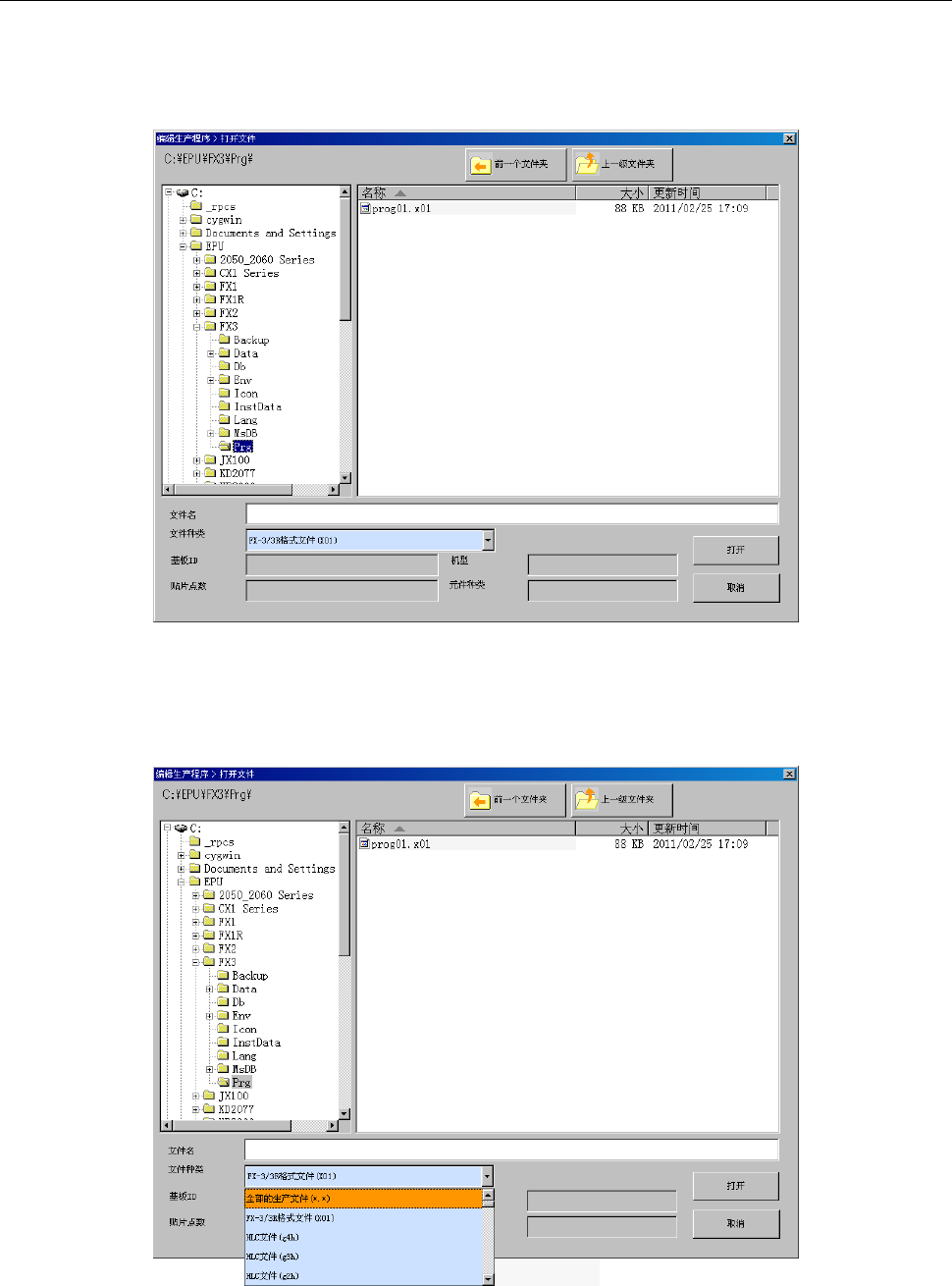Screen dimensions: 952x1286
Task: Select FX1R folder icon in upper tree
Action: (210, 300)
